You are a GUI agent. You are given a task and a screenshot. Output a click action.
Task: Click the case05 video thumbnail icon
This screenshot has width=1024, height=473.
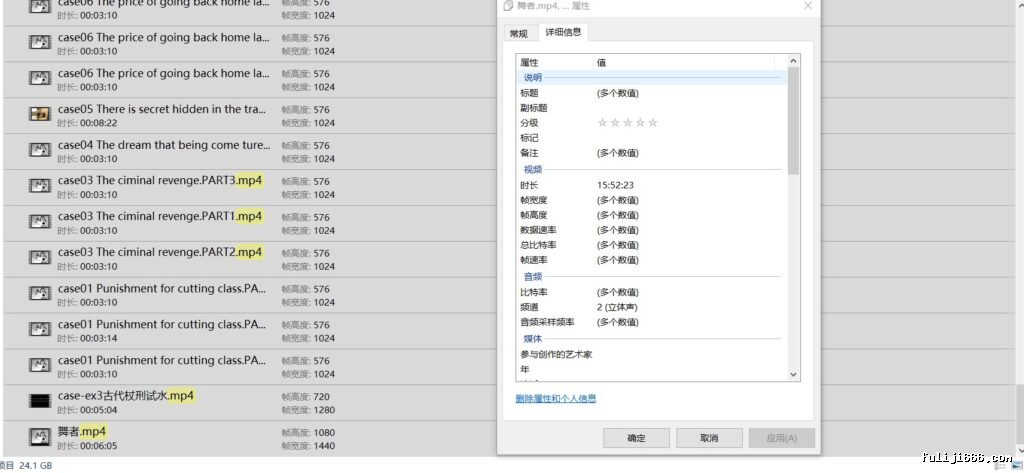point(40,114)
